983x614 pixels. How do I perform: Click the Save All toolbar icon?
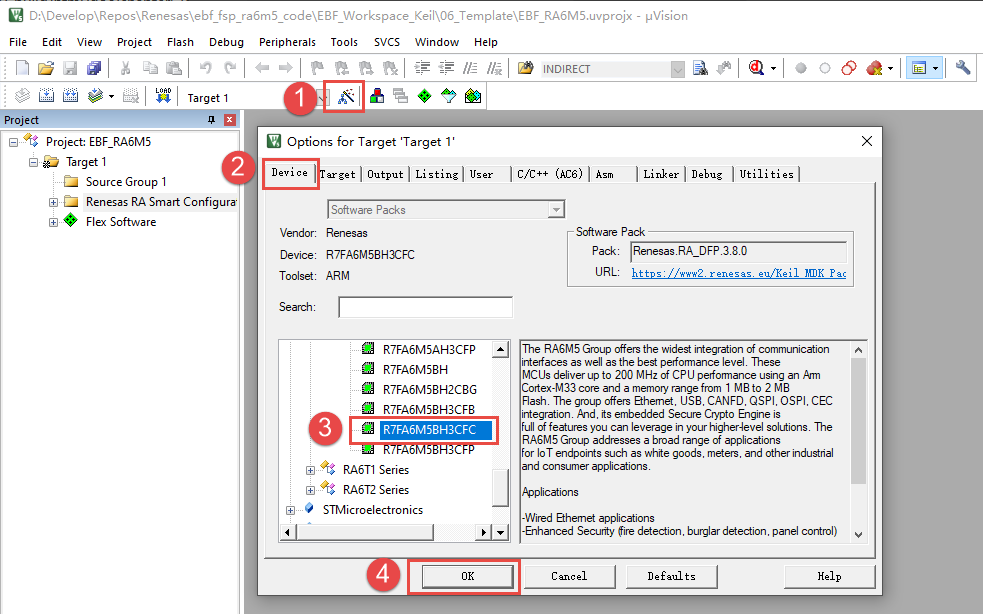[x=94, y=68]
